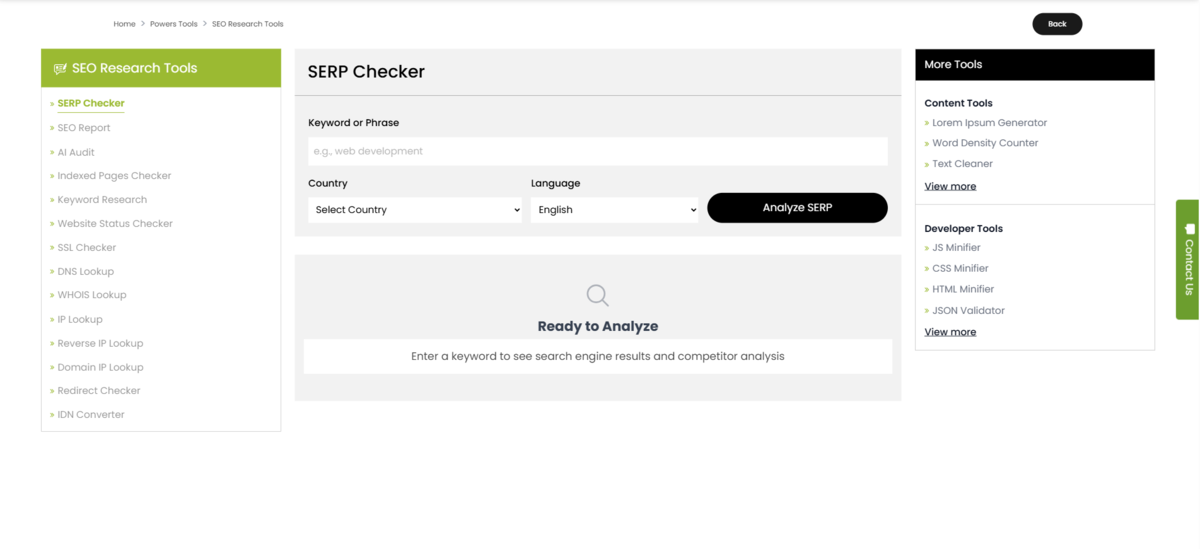Open the SSL Checker tool
The height and width of the screenshot is (549, 1200).
pos(87,248)
